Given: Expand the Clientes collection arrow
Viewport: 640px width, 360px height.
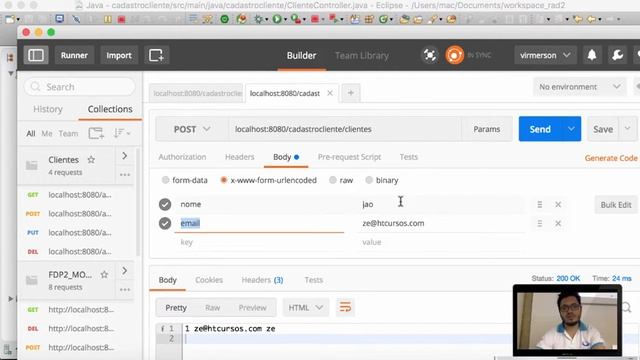Looking at the screenshot, I should point(124,156).
